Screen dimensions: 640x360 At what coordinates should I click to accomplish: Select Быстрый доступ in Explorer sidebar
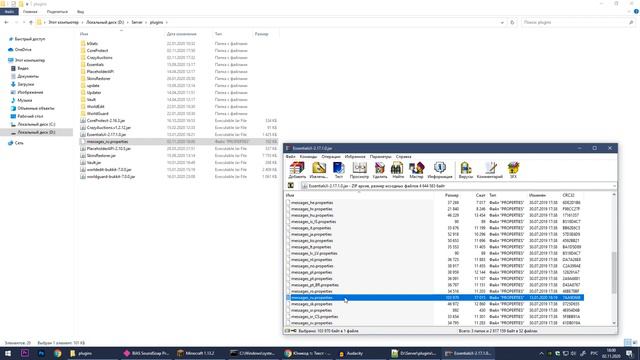30,39
